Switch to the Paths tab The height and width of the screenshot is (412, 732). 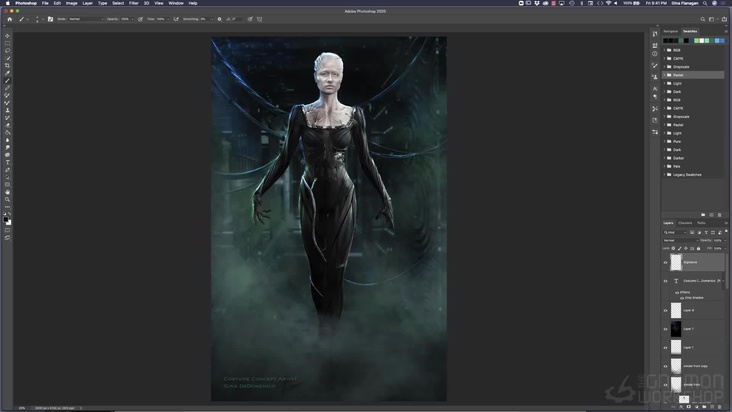point(701,223)
